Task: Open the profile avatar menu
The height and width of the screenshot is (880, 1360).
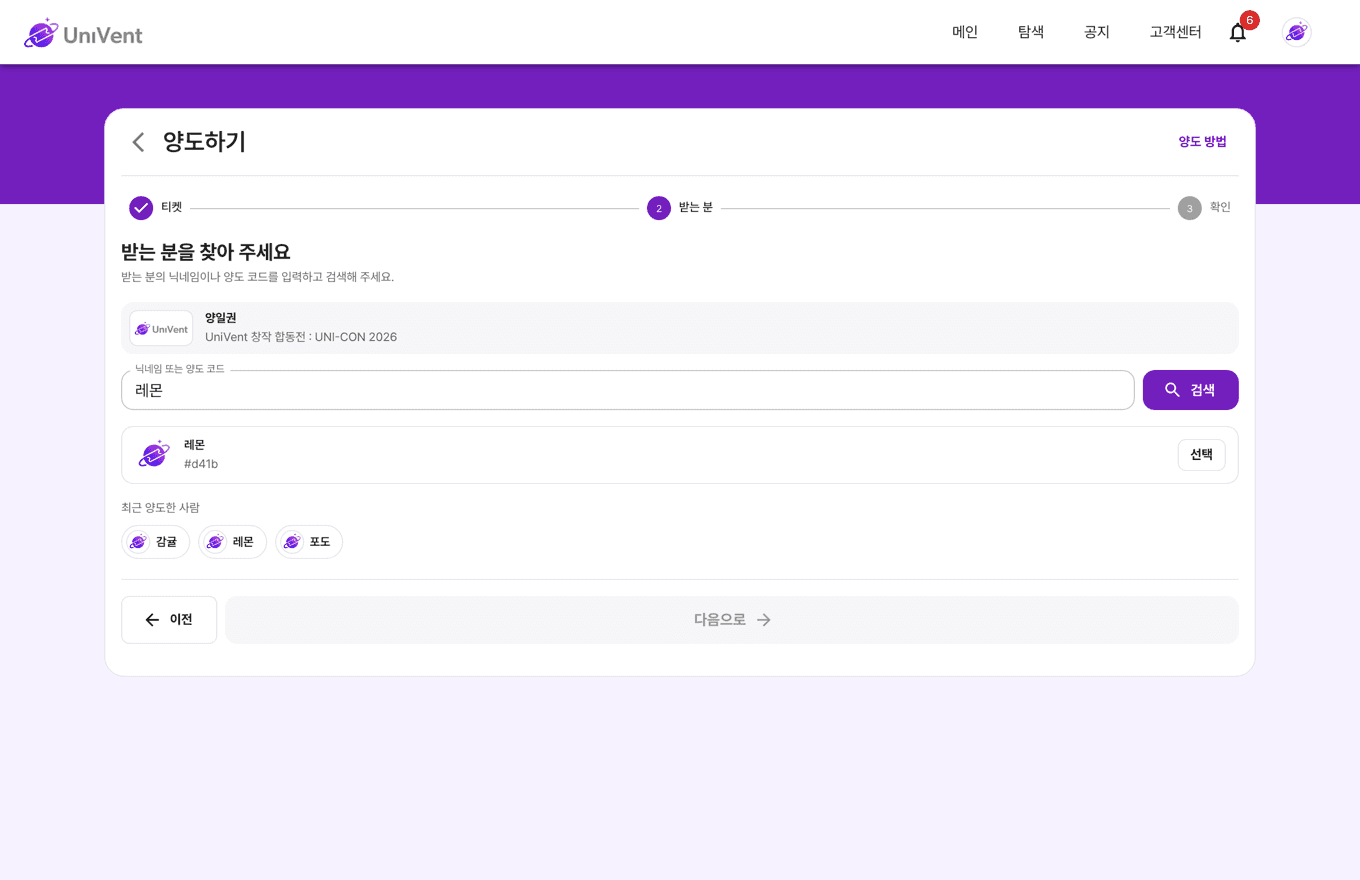Action: point(1297,32)
